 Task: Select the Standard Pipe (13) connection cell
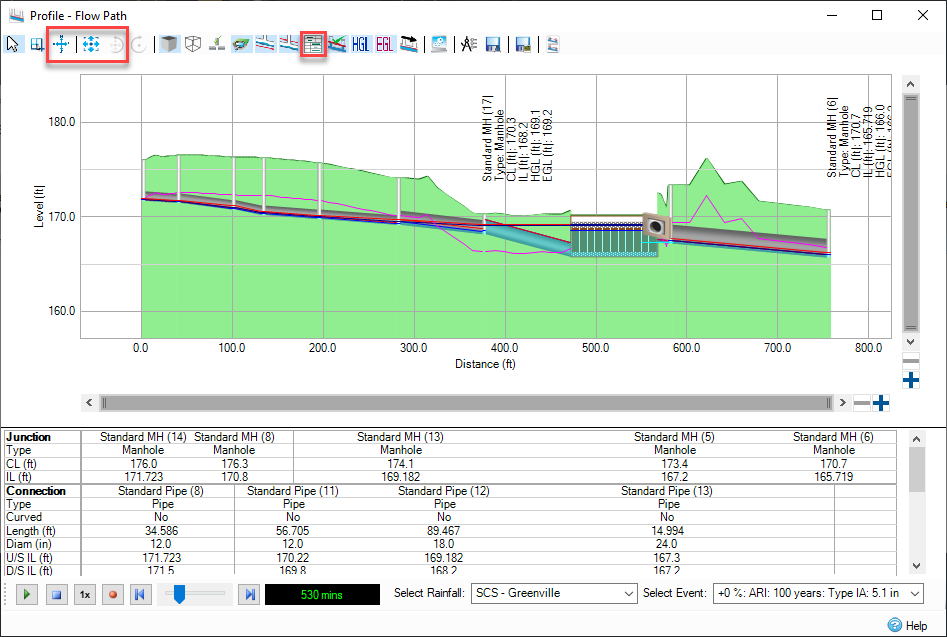pyautogui.click(x=667, y=491)
